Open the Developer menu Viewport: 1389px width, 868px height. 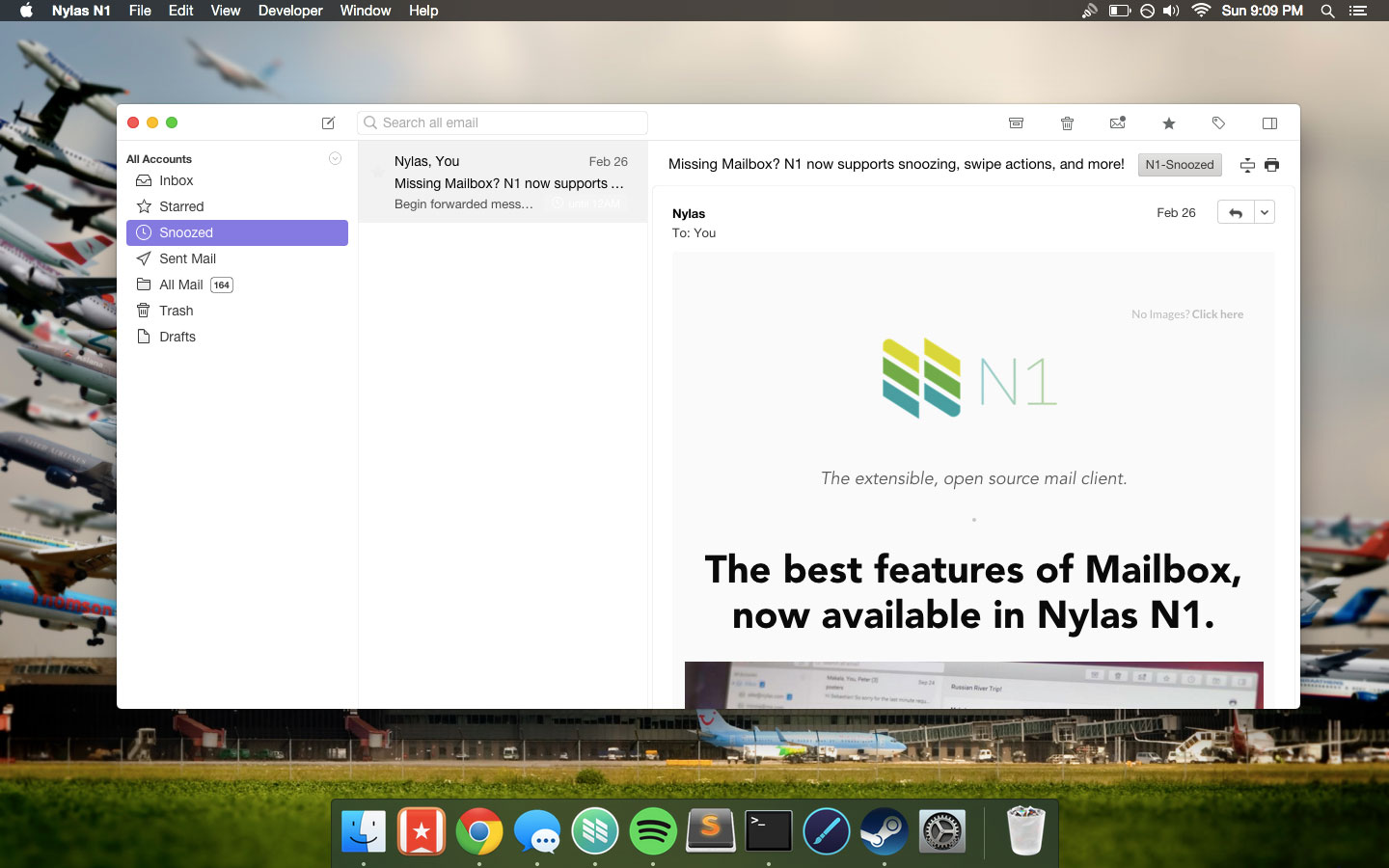pos(290,11)
